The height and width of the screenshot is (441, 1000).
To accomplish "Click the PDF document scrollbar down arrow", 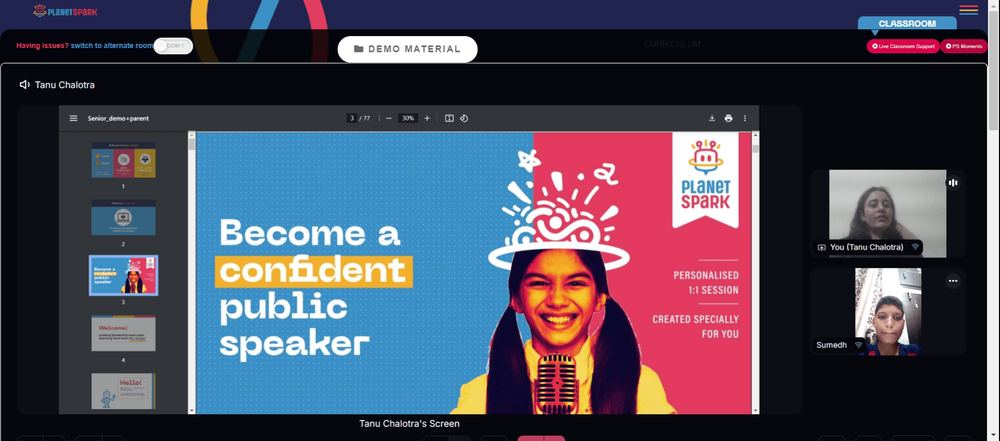I will [x=756, y=410].
